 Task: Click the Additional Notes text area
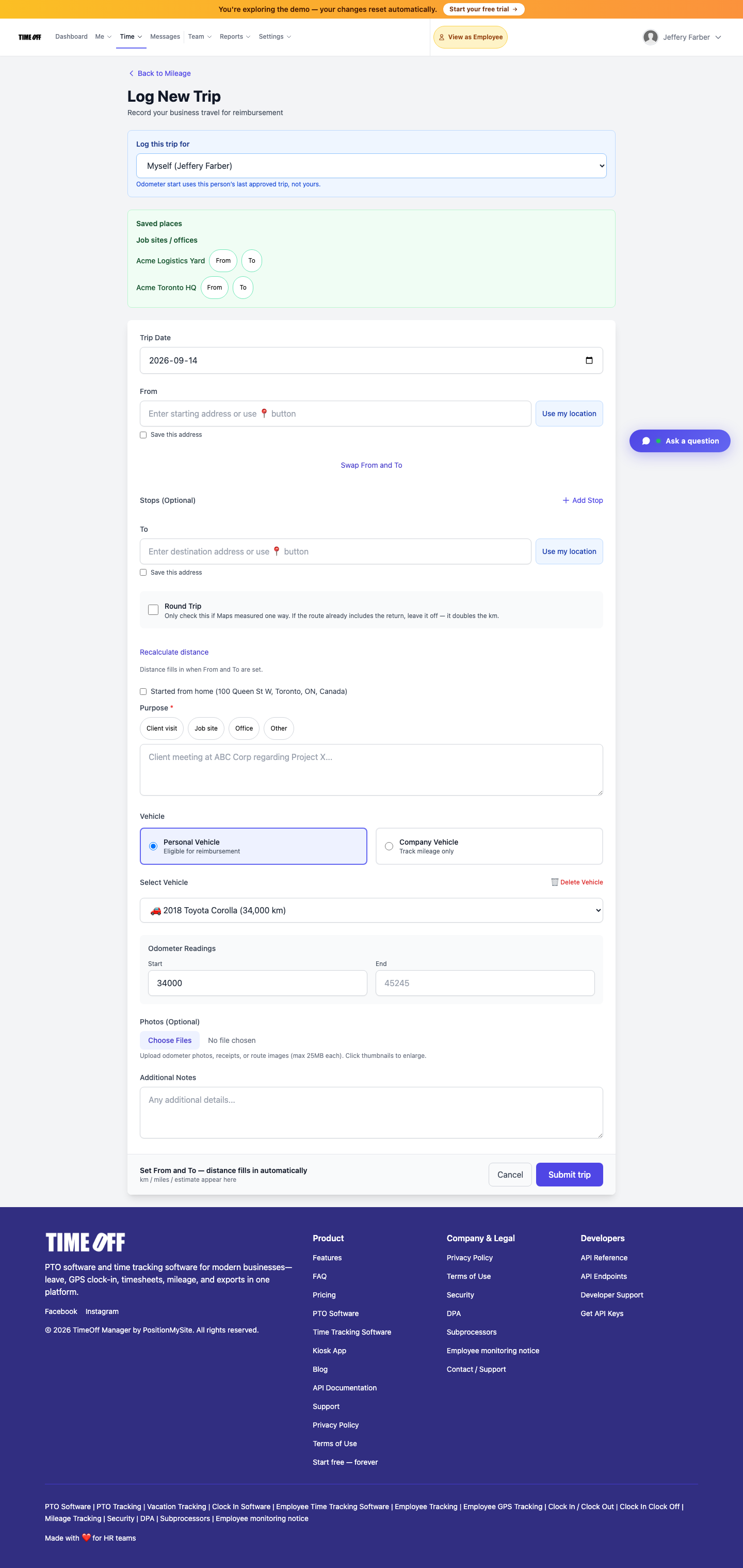pos(371,1113)
